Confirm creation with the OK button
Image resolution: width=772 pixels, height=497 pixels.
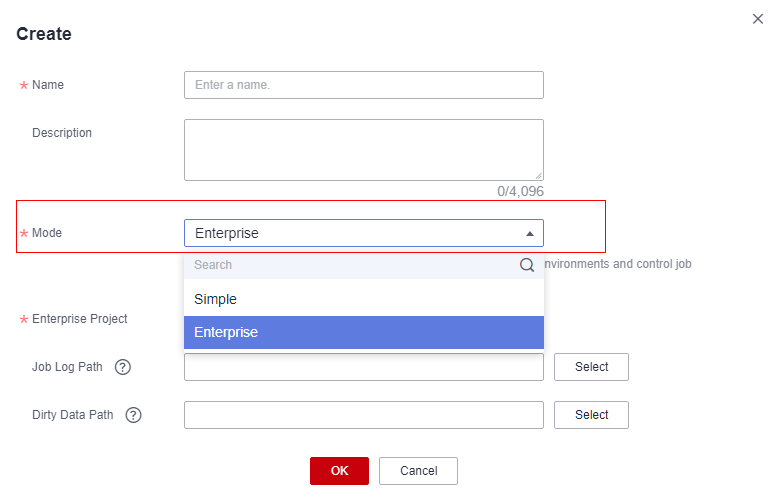339,471
